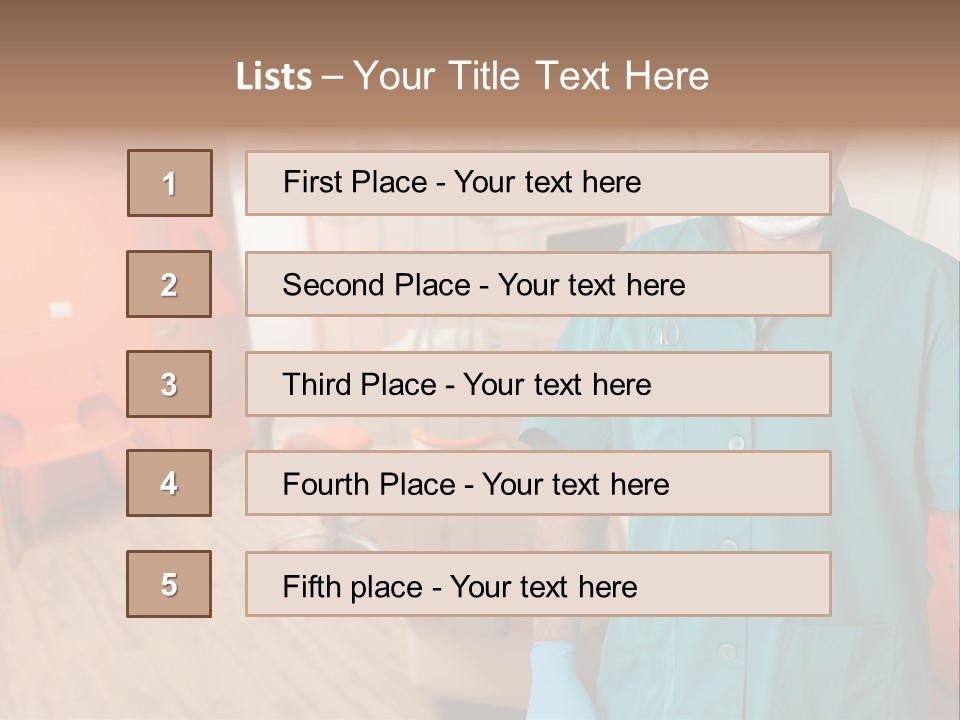
Task: Select the number 2 box
Action: click(169, 284)
